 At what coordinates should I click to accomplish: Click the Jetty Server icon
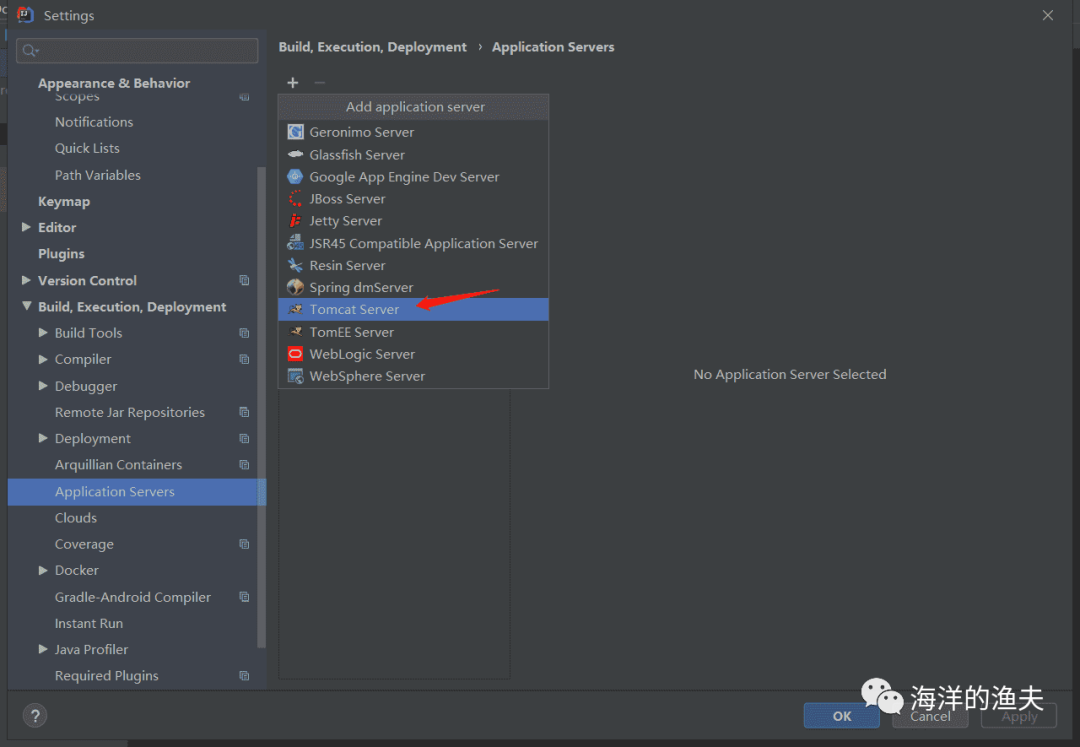pyautogui.click(x=295, y=220)
